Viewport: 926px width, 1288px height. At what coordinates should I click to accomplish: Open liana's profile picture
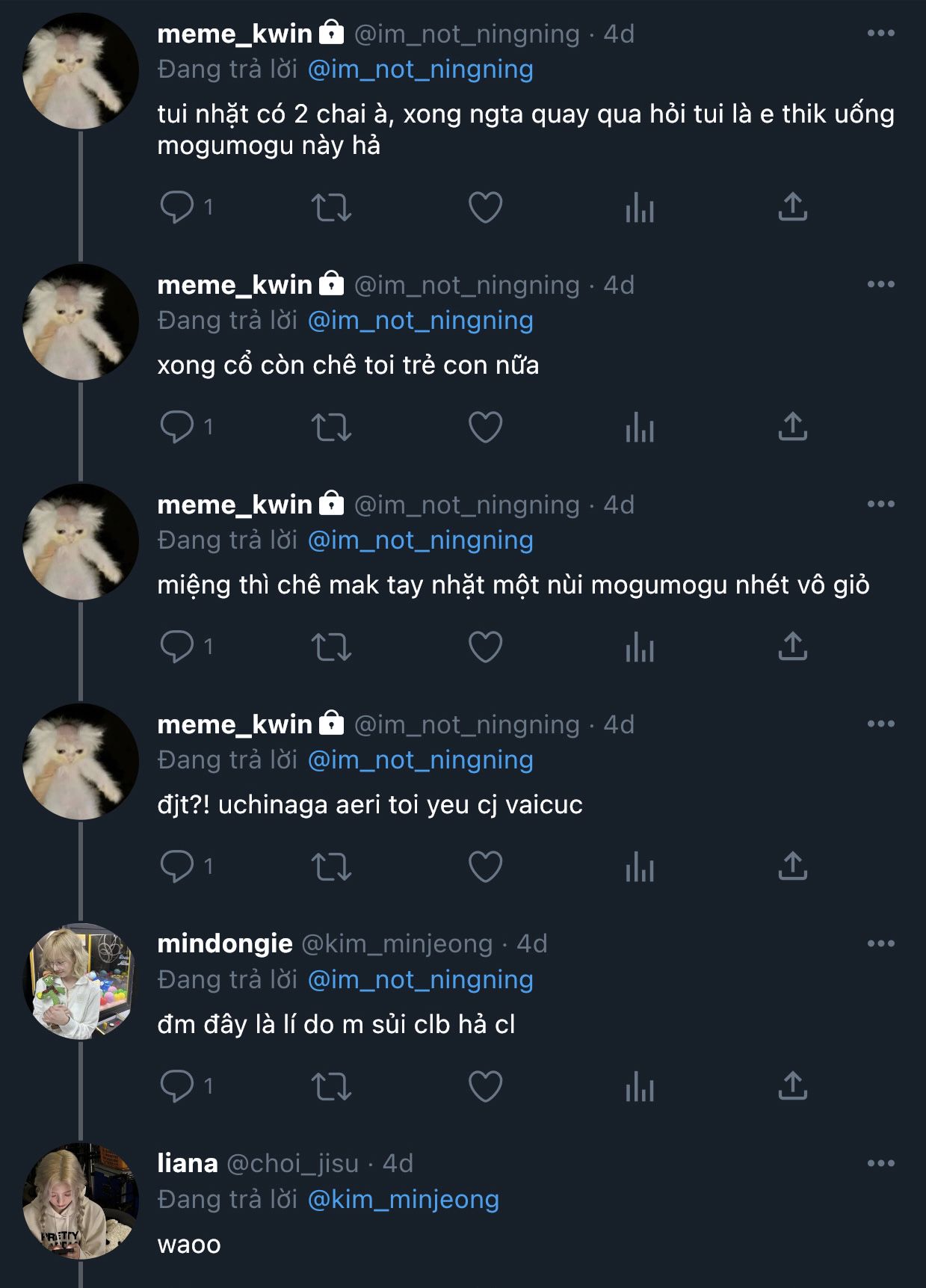pos(81,1201)
